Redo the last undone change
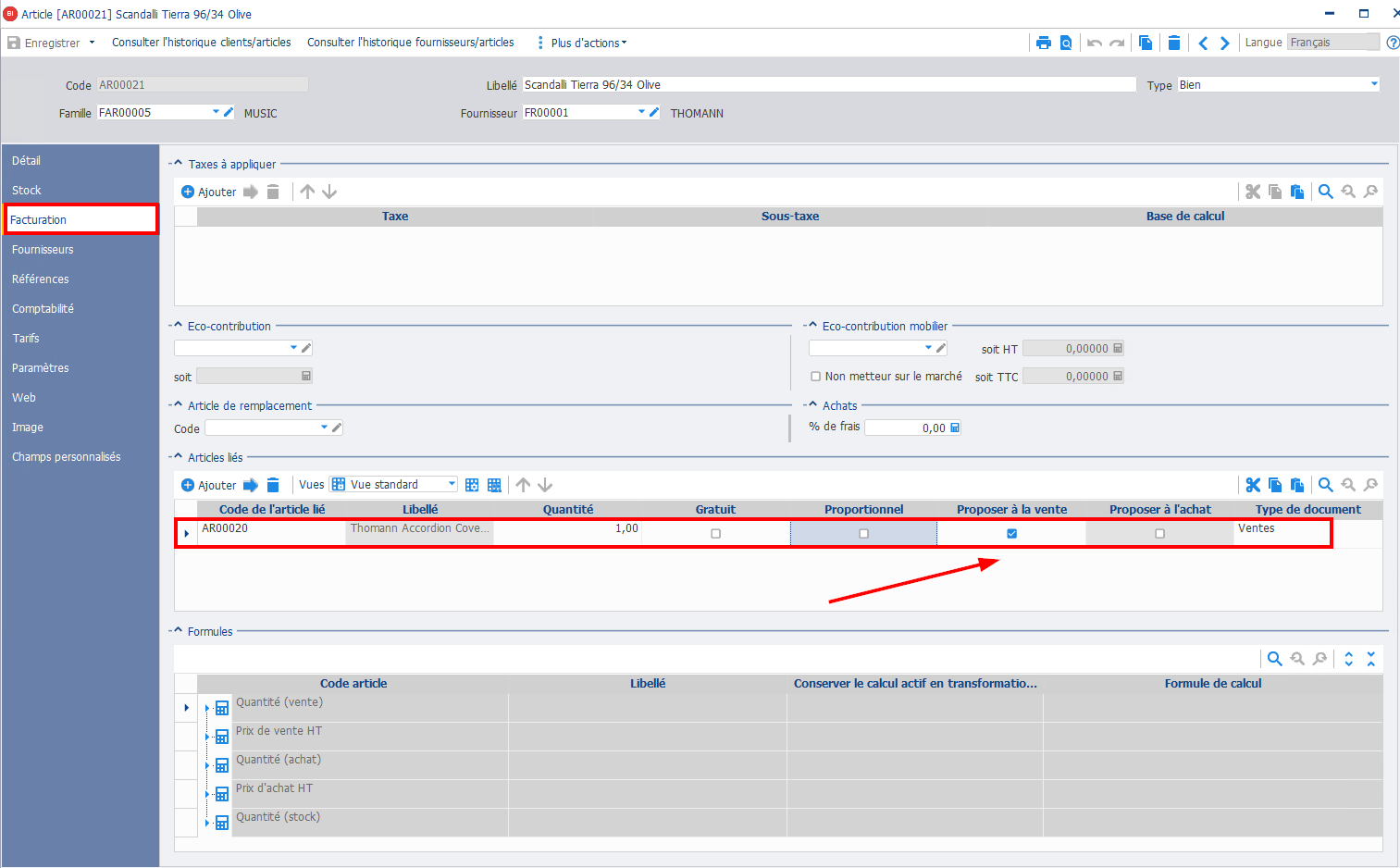 point(1117,43)
